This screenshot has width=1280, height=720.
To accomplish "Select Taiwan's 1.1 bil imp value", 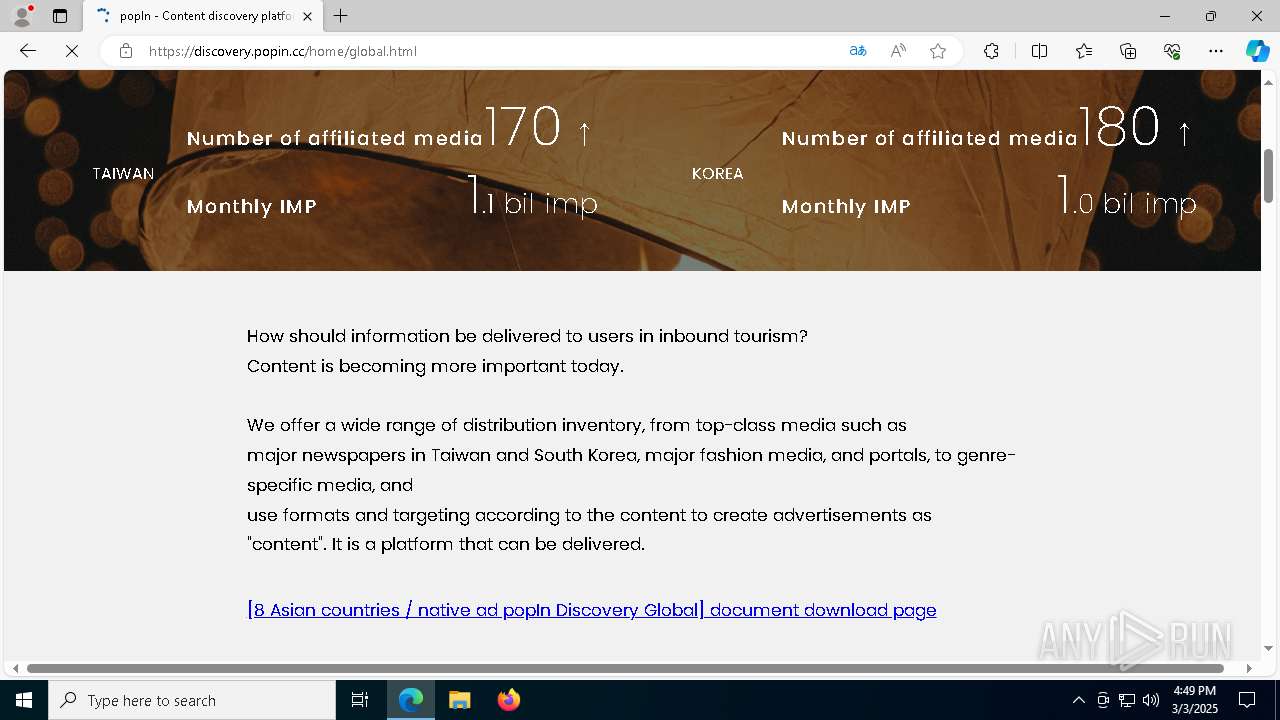I will [x=532, y=197].
